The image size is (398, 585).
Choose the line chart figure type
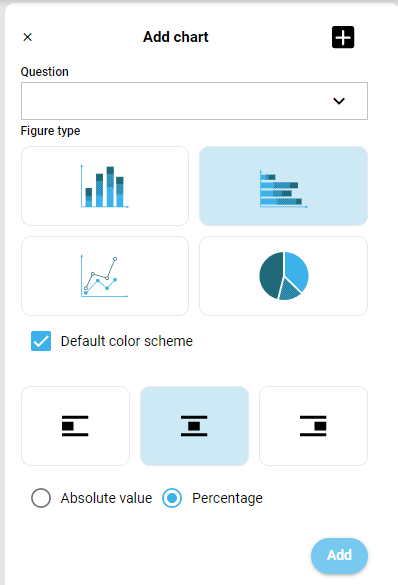(x=105, y=276)
